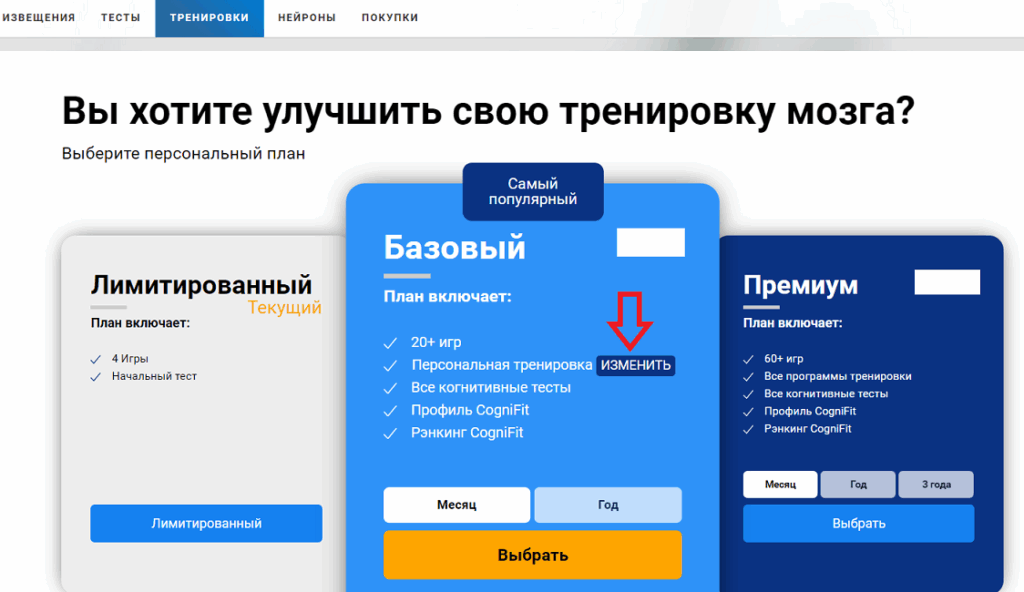The image size is (1024, 592).
Task: Open the ПОКУПКИ tab
Action: (x=390, y=18)
